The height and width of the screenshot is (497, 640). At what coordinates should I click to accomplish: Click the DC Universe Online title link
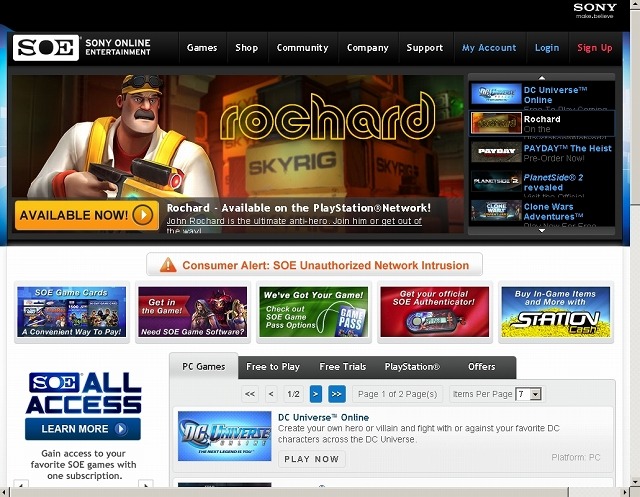tap(323, 417)
